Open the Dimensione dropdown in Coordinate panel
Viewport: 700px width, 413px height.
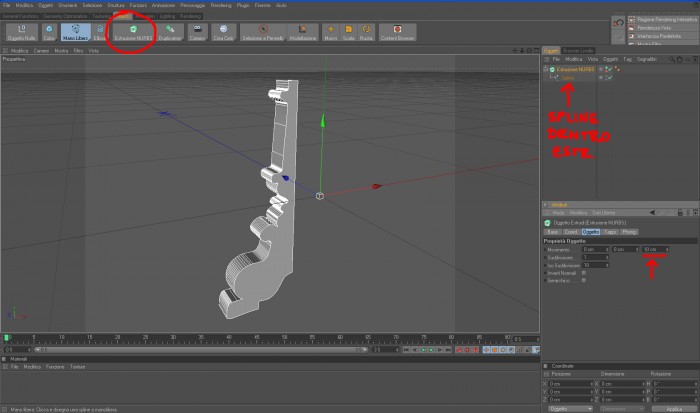click(621, 409)
